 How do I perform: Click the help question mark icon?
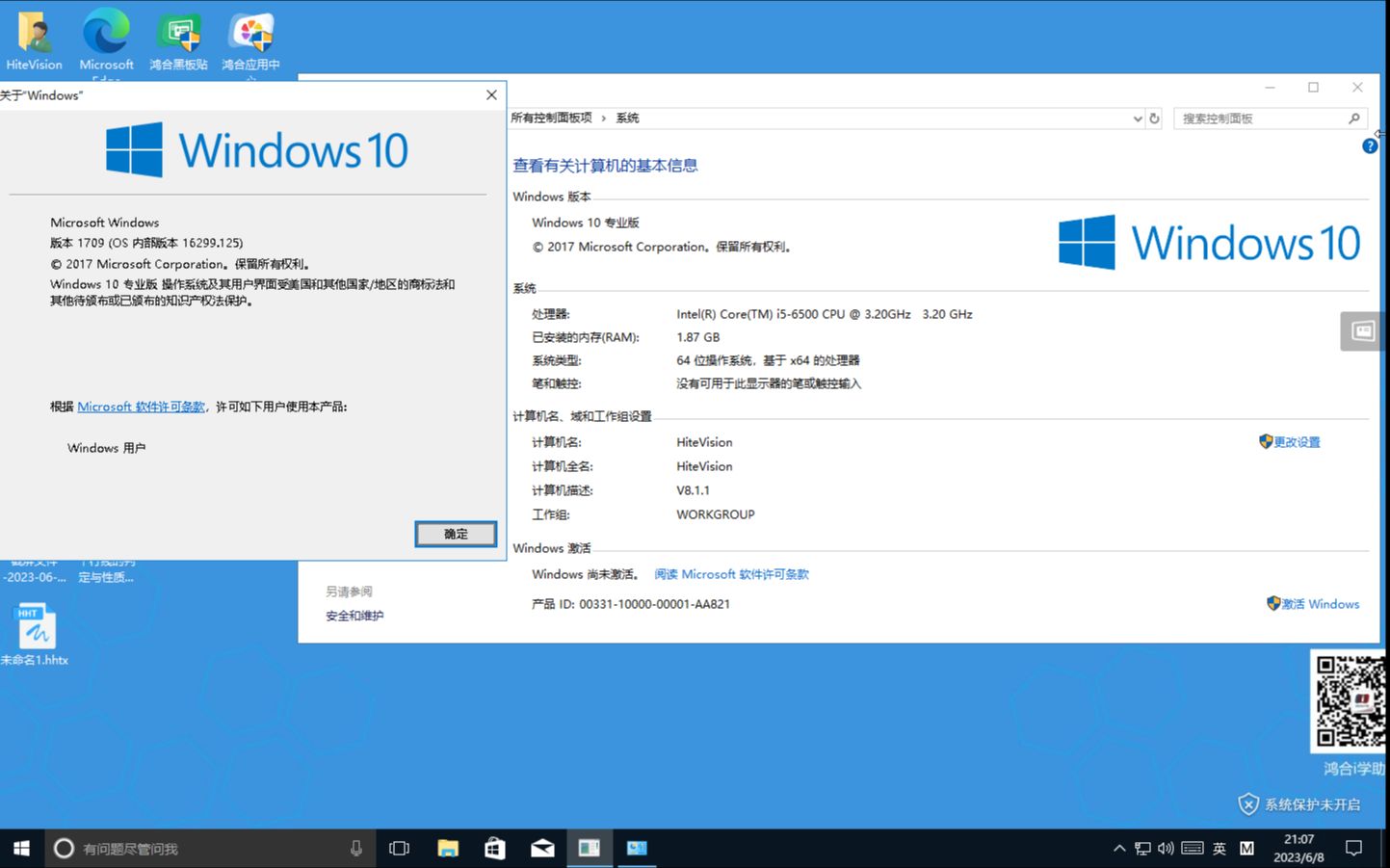click(x=1370, y=146)
